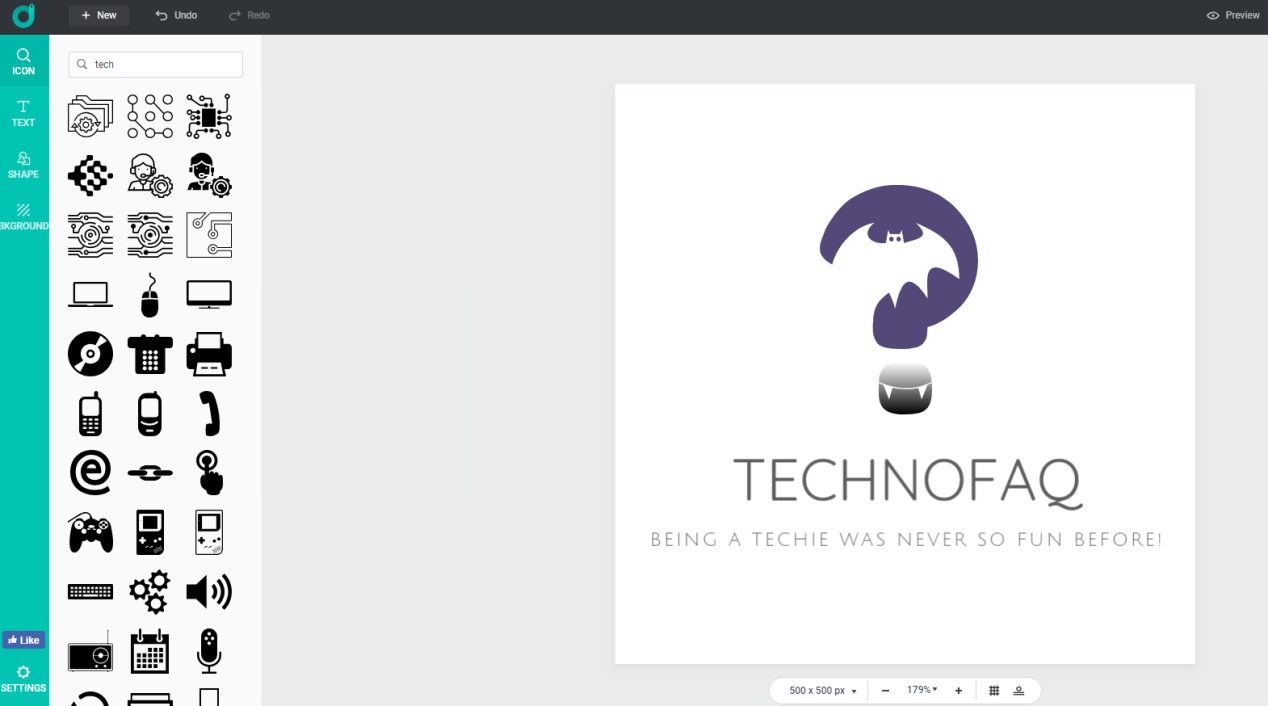Choose the microphone icon
Image resolution: width=1268 pixels, height=706 pixels.
(209, 651)
